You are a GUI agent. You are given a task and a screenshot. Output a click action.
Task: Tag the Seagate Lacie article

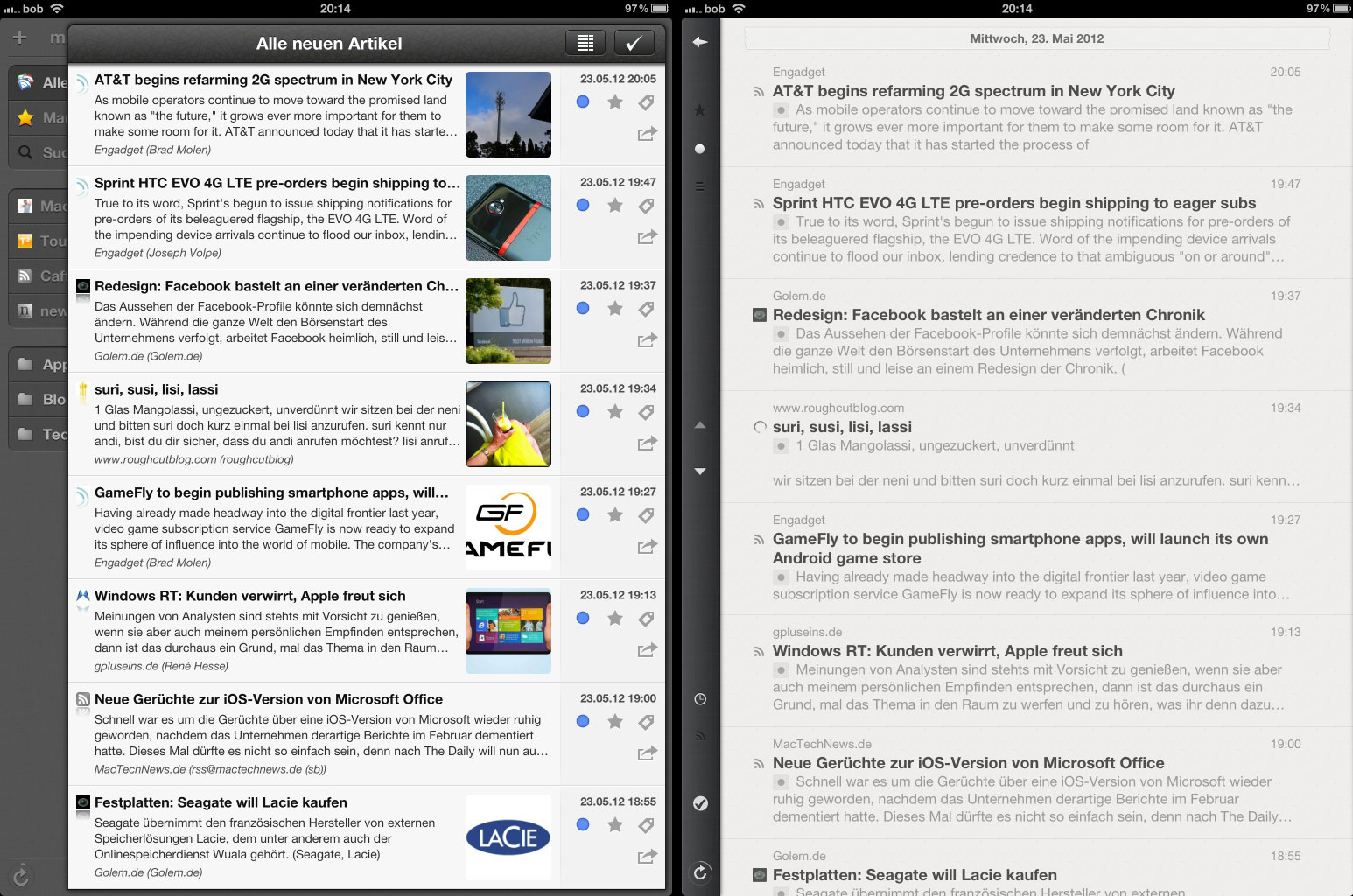[647, 825]
